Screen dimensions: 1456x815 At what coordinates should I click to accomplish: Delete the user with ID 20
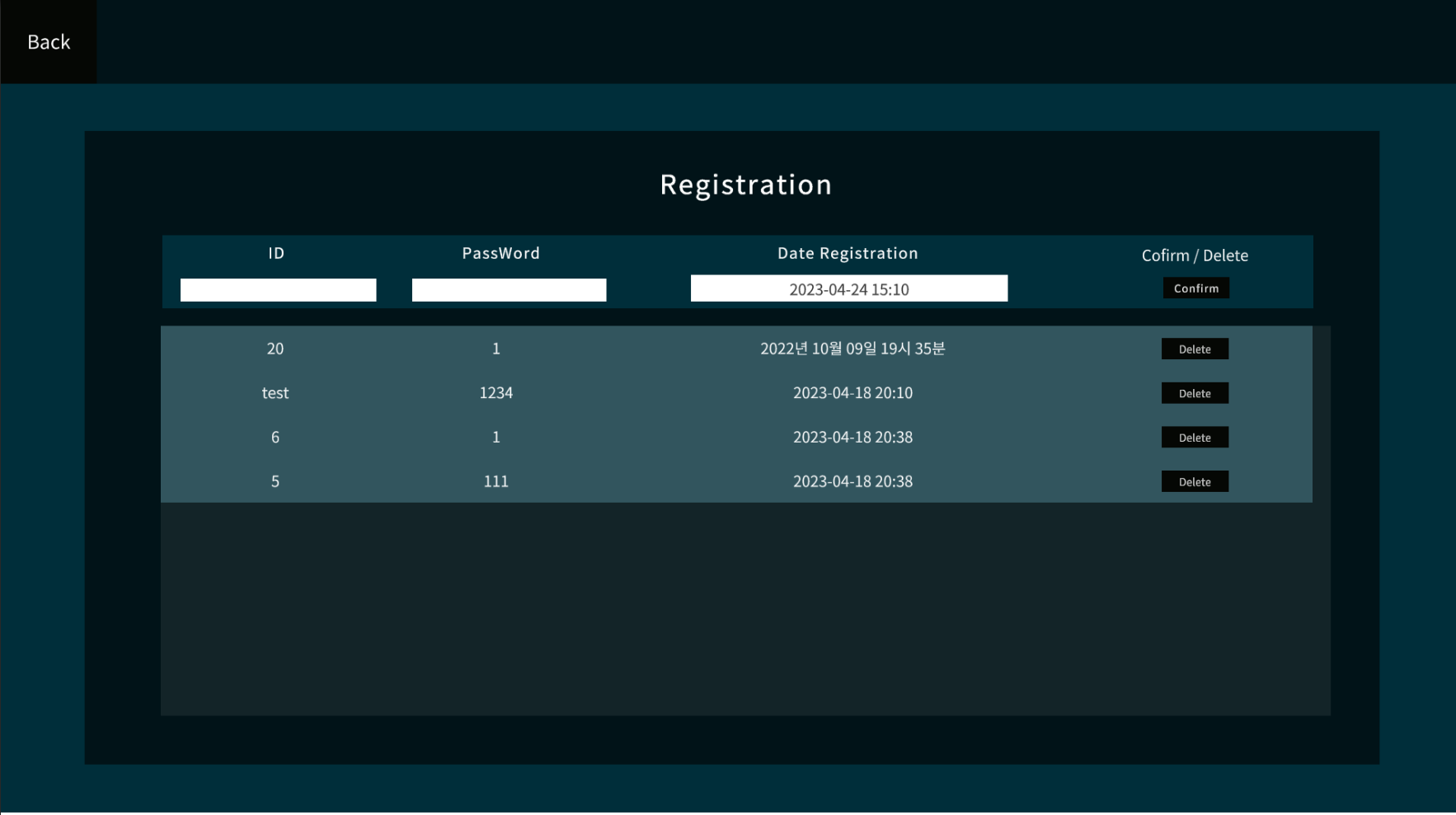point(1195,349)
